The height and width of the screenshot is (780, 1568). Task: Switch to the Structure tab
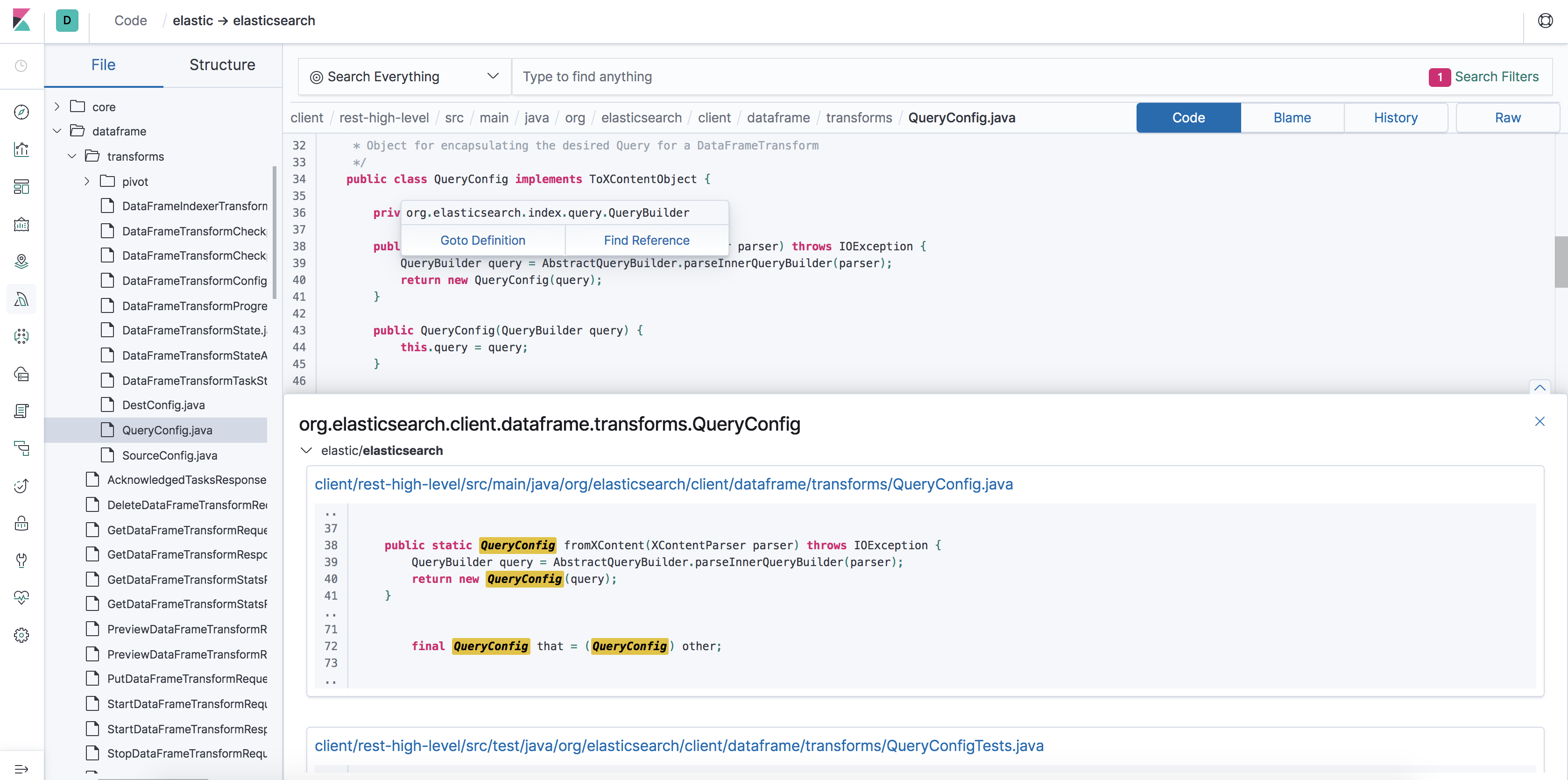222,64
